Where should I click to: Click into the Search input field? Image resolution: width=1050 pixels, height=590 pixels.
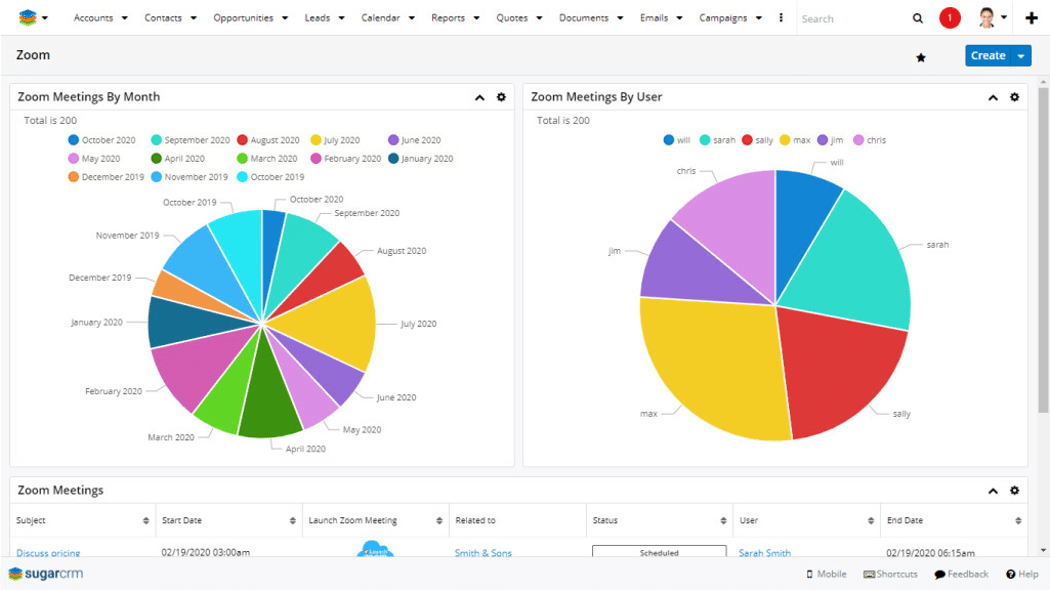(850, 19)
